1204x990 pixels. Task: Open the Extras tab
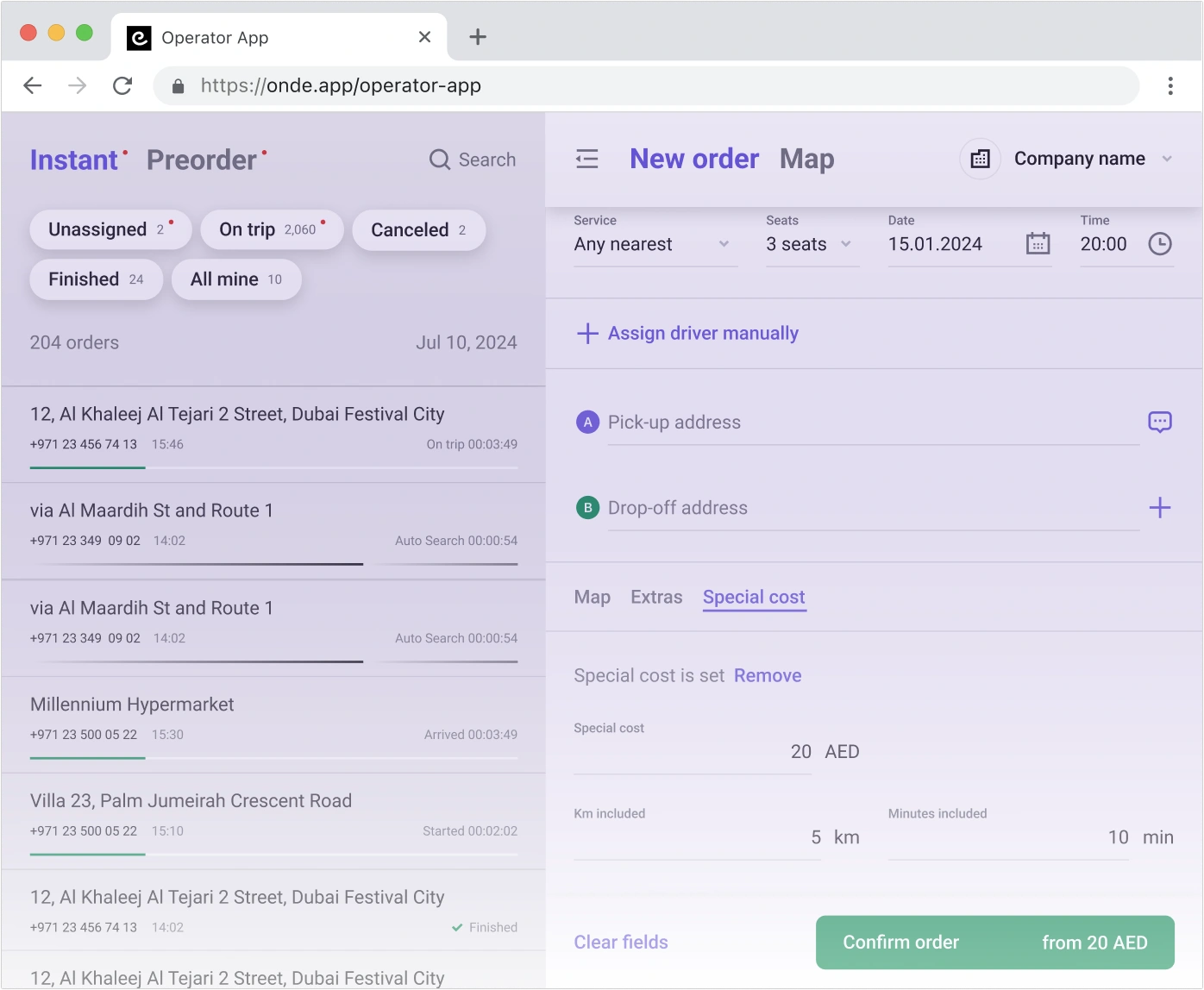click(x=656, y=597)
